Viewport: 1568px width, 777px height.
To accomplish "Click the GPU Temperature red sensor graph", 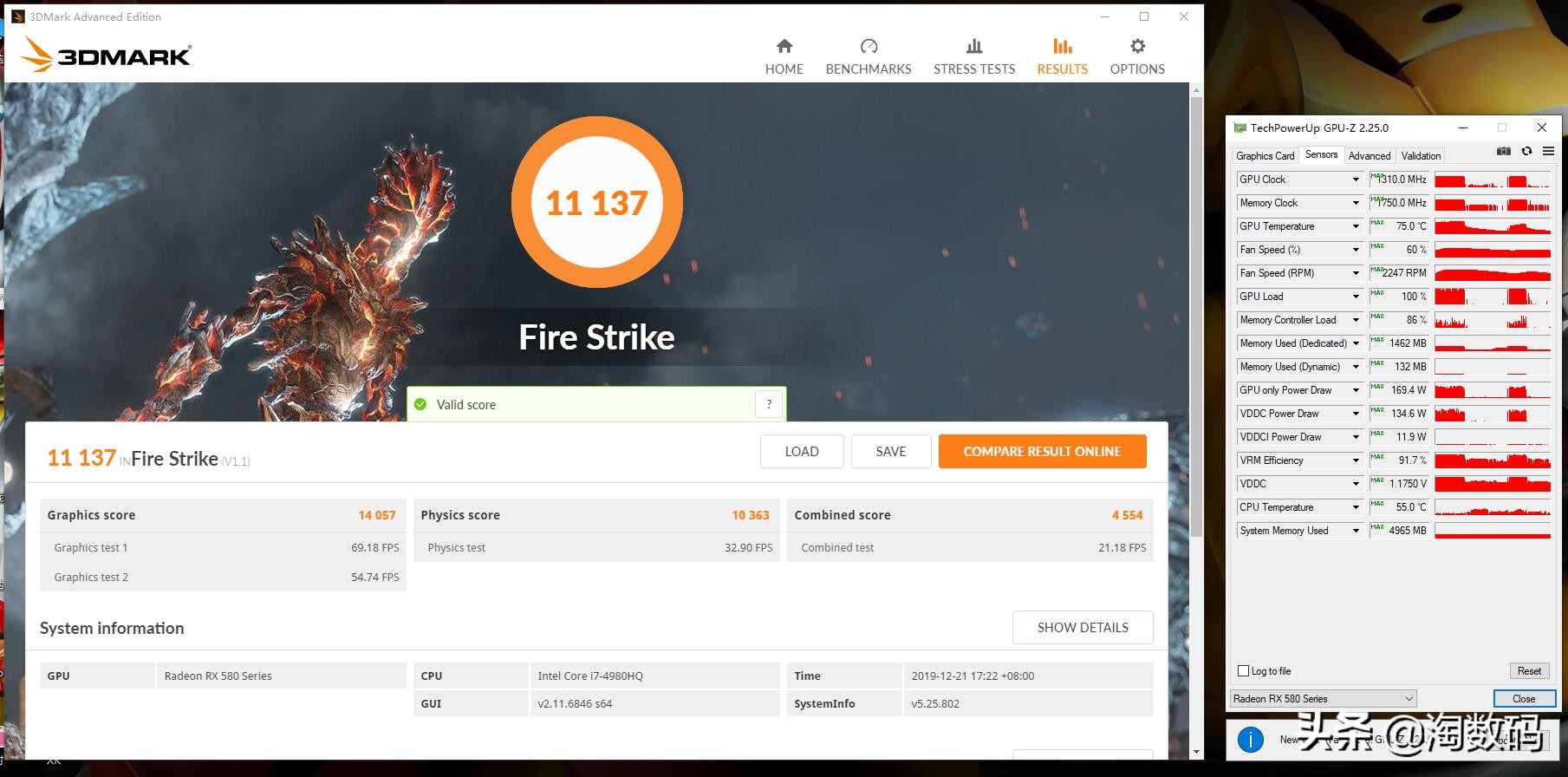I will pos(1493,226).
